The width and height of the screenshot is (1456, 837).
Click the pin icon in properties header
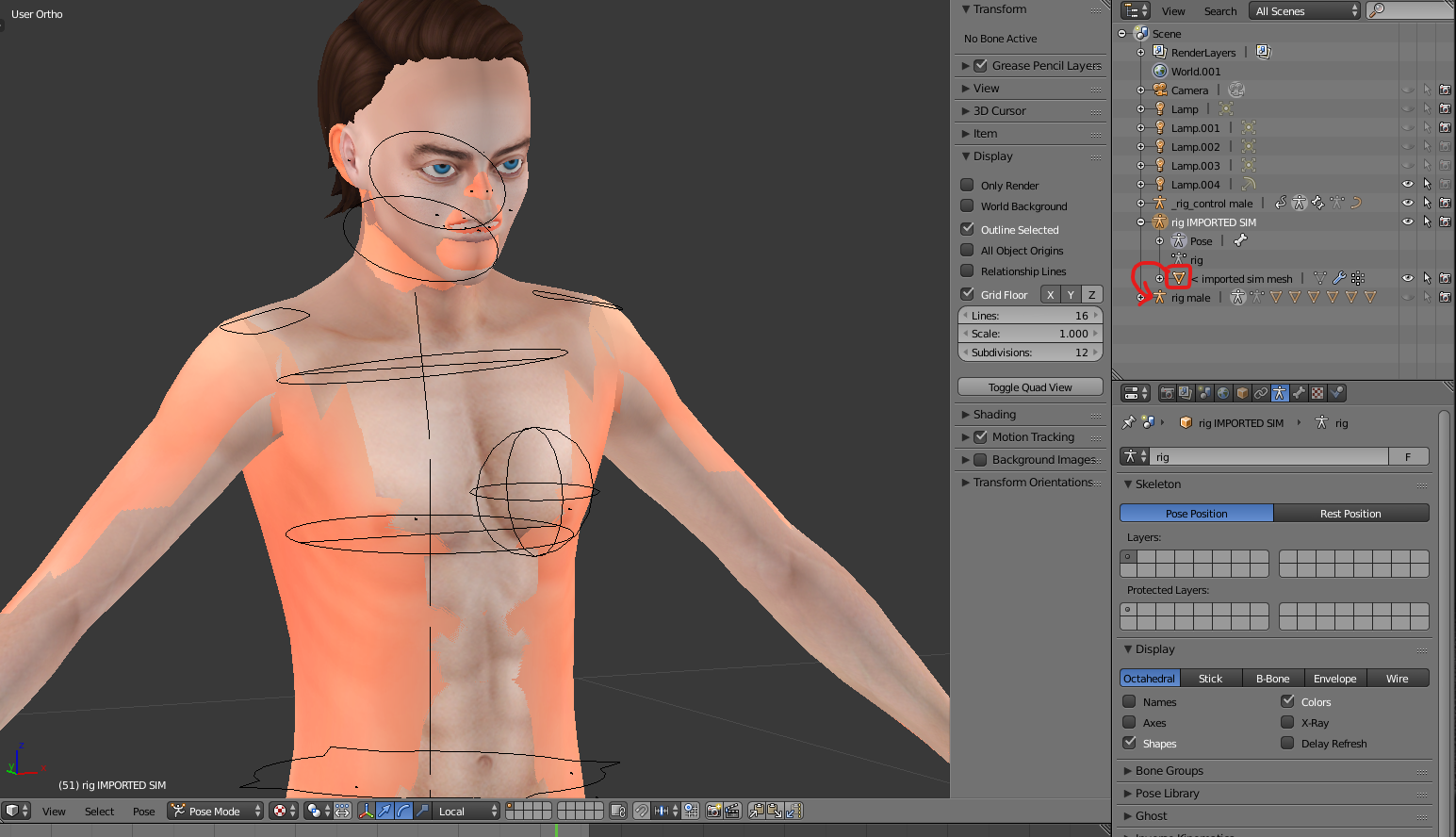1129,422
